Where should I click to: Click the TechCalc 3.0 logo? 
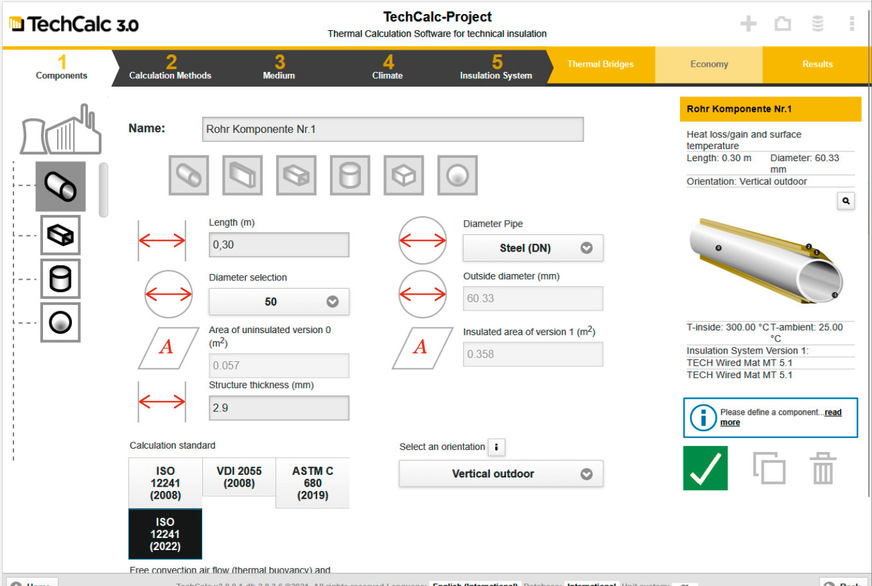click(x=74, y=24)
